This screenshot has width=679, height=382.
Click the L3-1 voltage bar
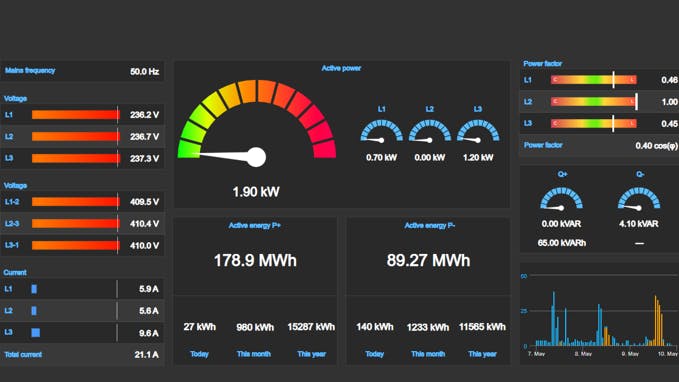pos(75,245)
